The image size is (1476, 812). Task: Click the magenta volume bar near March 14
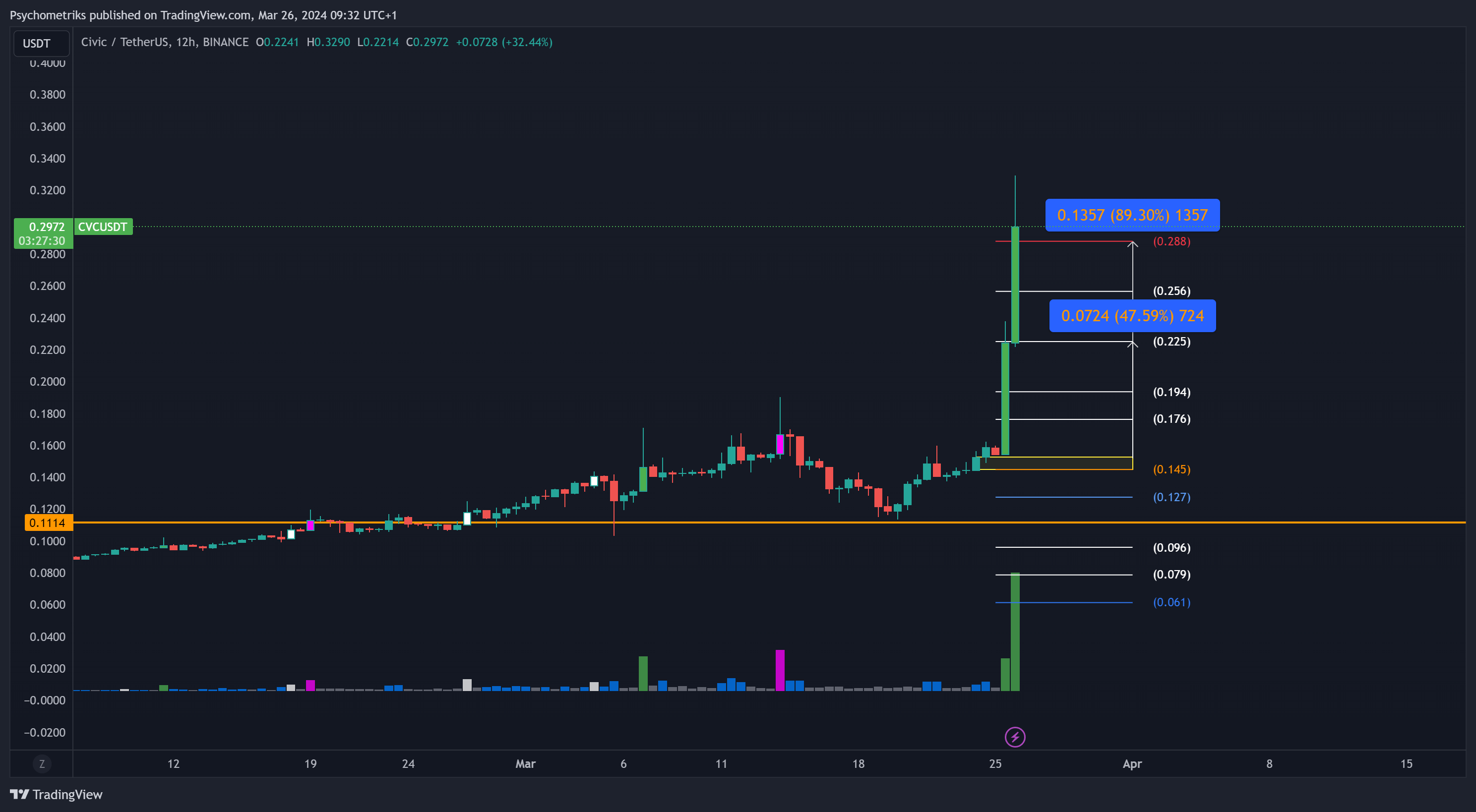780,671
